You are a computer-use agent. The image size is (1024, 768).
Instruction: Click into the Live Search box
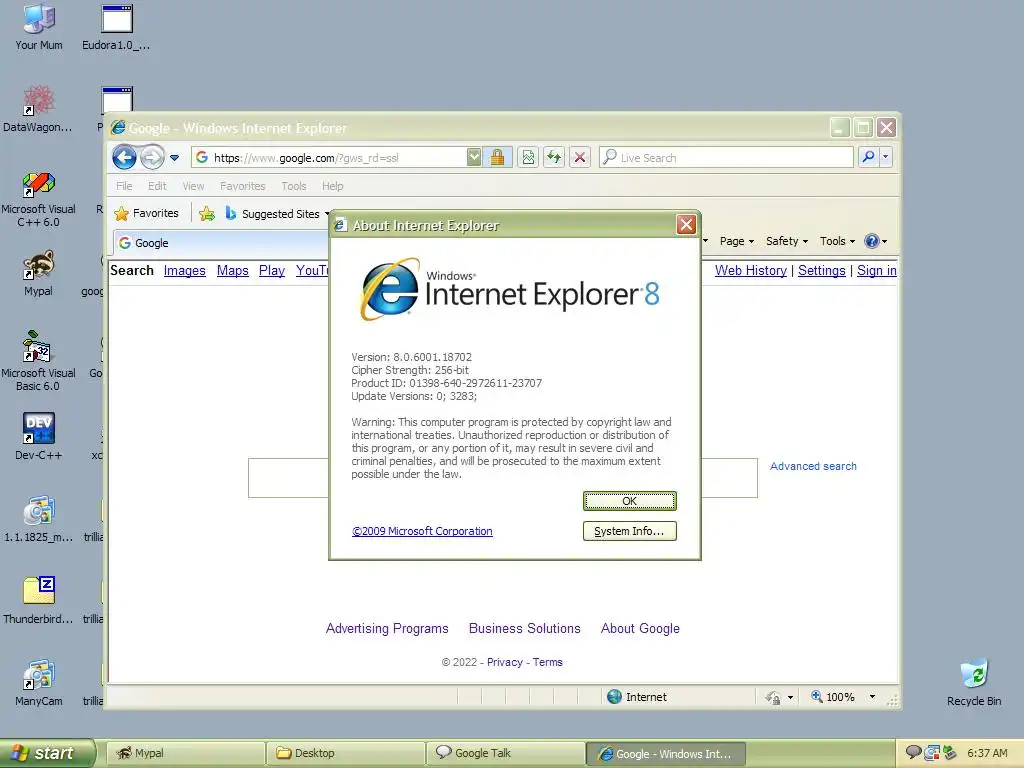726,157
